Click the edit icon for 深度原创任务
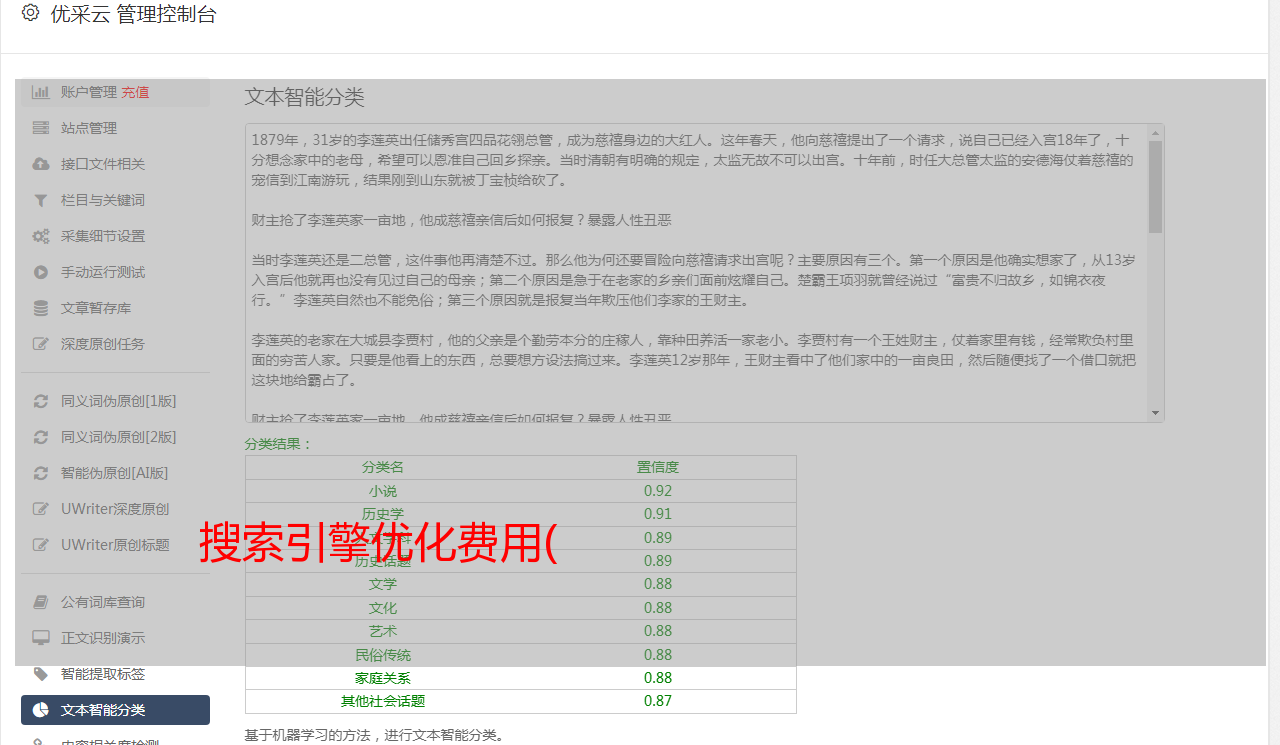This screenshot has width=1280, height=745. 40,344
